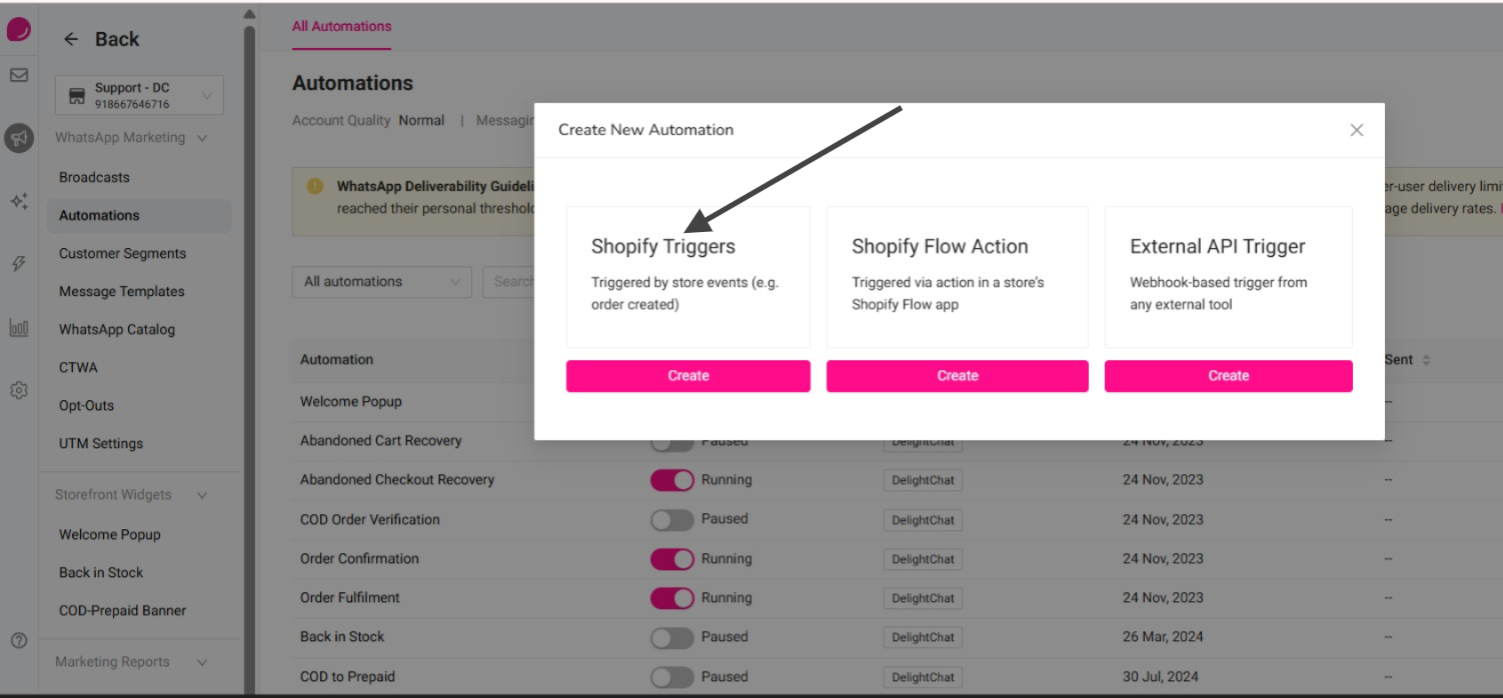Click the 26 Mar, 2024 date cell
Image resolution: width=1503 pixels, height=698 pixels.
(x=1161, y=637)
